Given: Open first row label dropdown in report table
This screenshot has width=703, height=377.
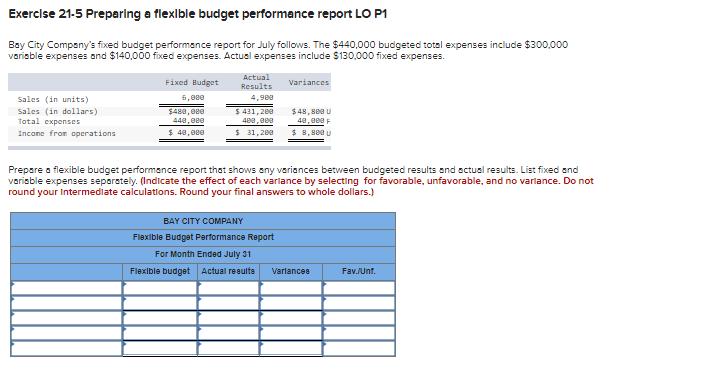Looking at the screenshot, I should [67, 288].
